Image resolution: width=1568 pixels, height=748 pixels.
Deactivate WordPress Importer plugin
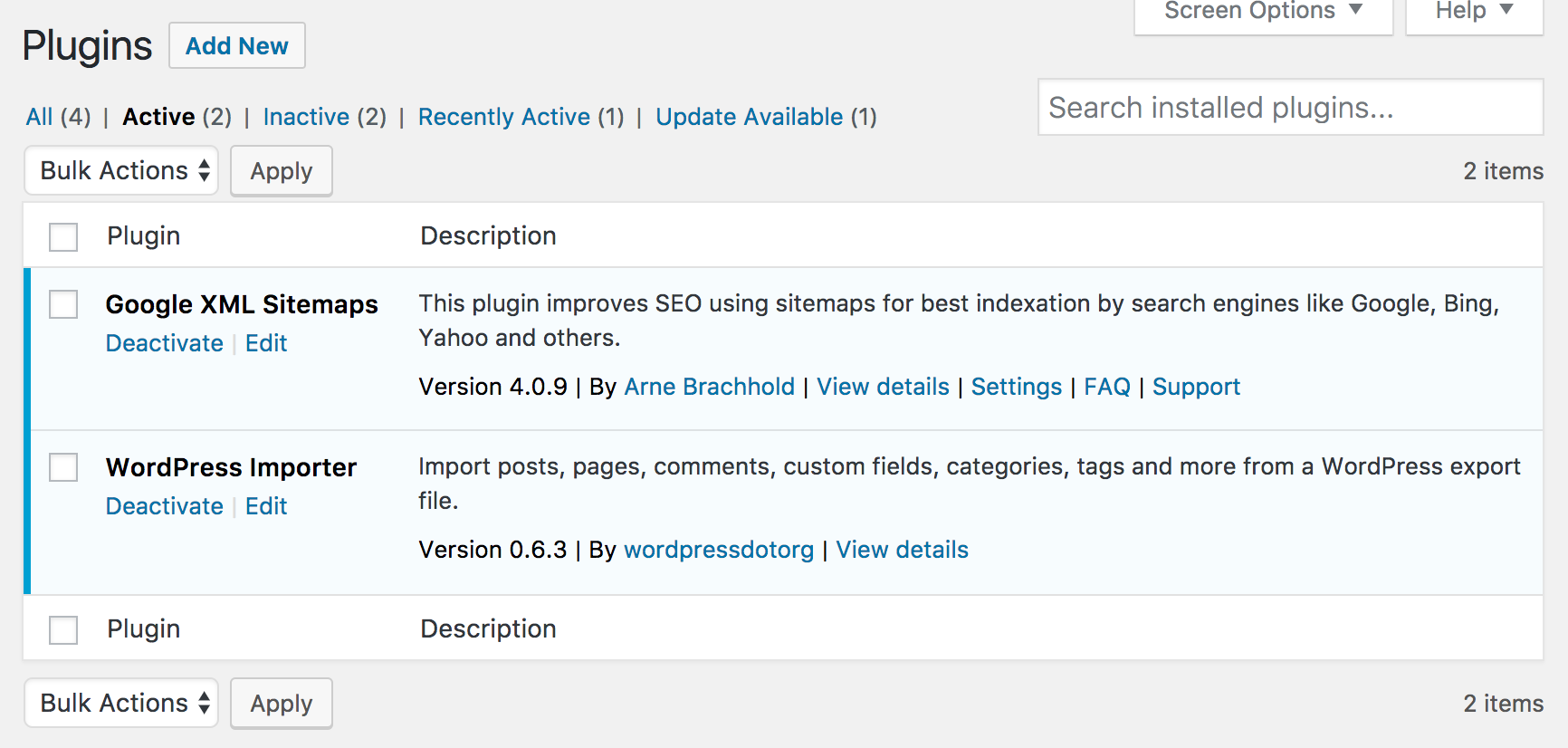[x=165, y=506]
